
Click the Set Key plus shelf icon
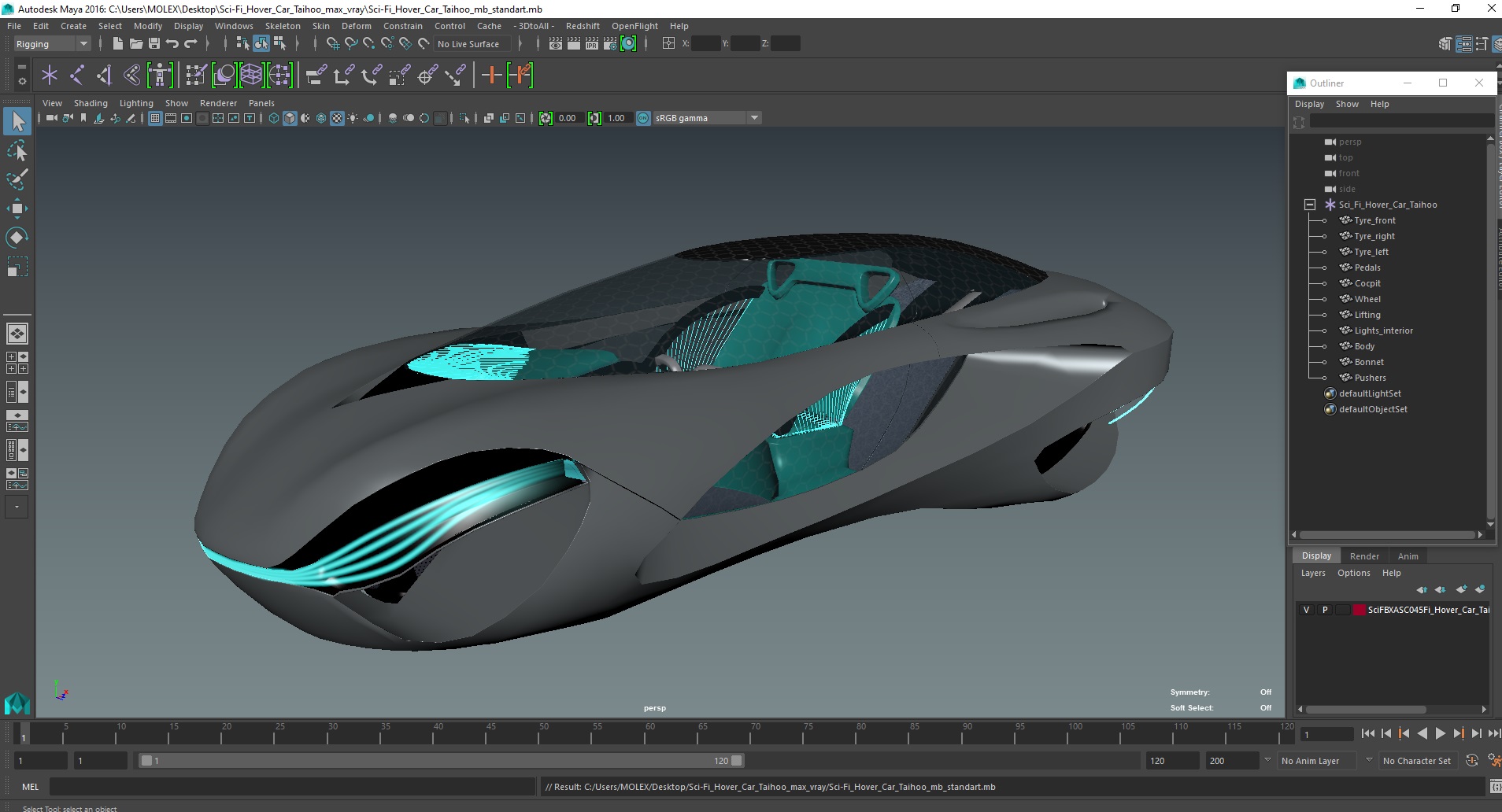(491, 76)
